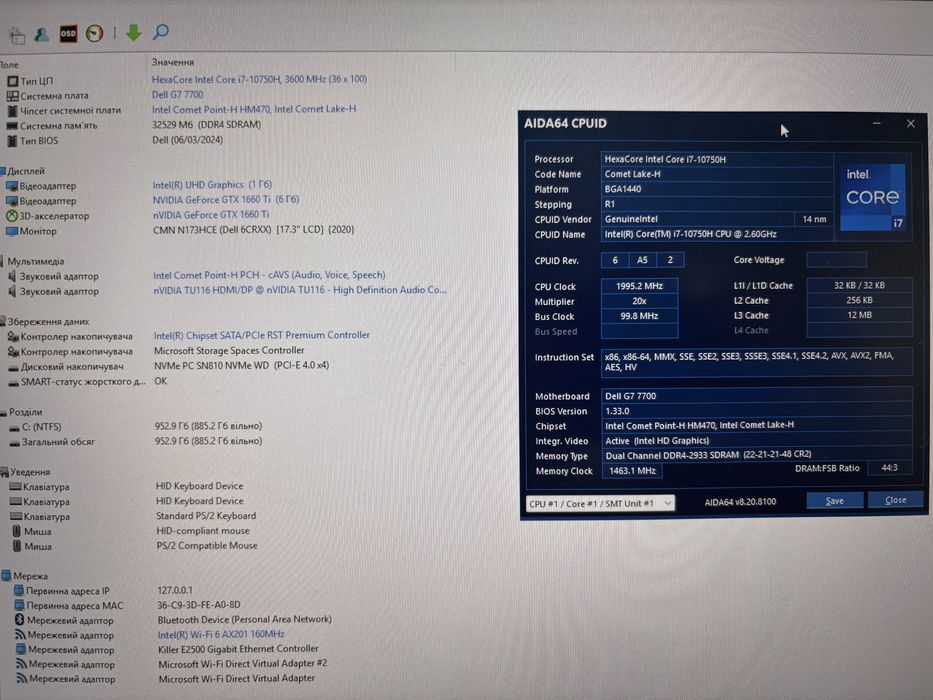Open the Intel(R) Chipset SATA/PCIe RST Premium Controller link
This screenshot has width=933, height=700.
(x=262, y=335)
